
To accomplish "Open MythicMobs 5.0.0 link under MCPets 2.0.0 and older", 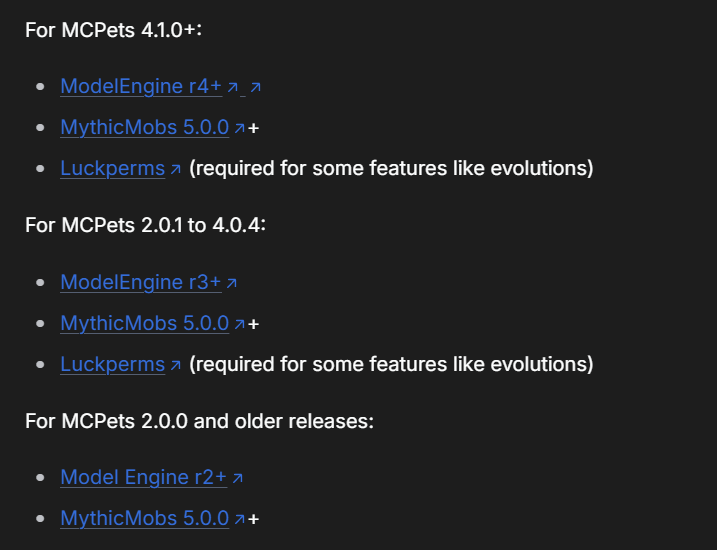I will [x=144, y=518].
